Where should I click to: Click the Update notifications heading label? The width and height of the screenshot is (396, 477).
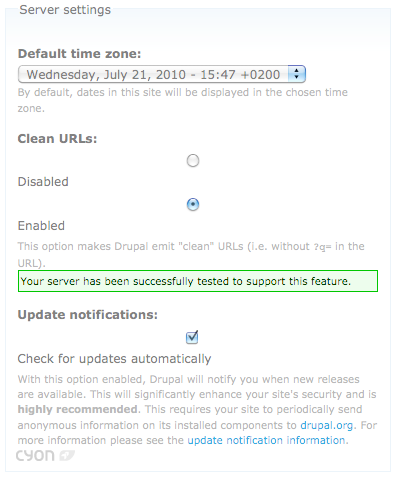coord(88,315)
